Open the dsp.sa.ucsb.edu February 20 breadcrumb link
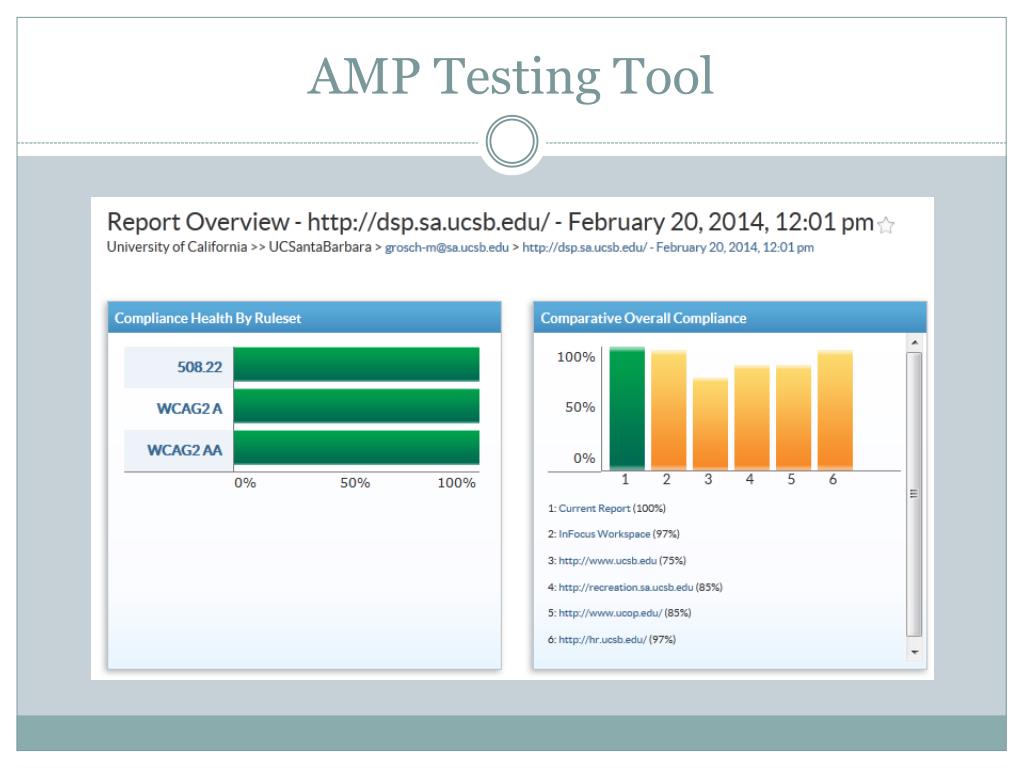 point(667,248)
